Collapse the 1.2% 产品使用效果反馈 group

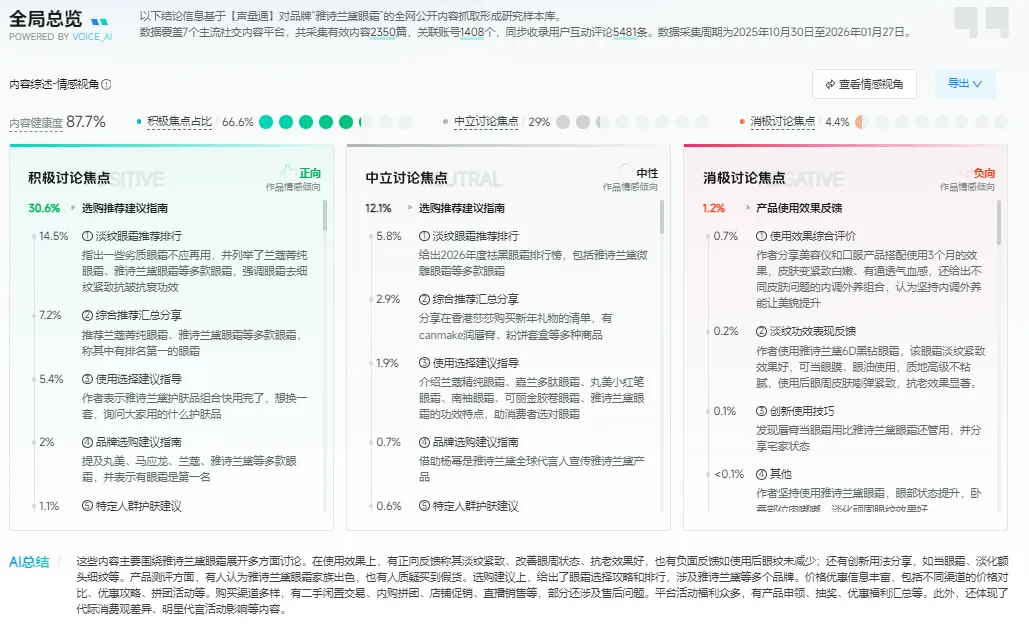(747, 207)
